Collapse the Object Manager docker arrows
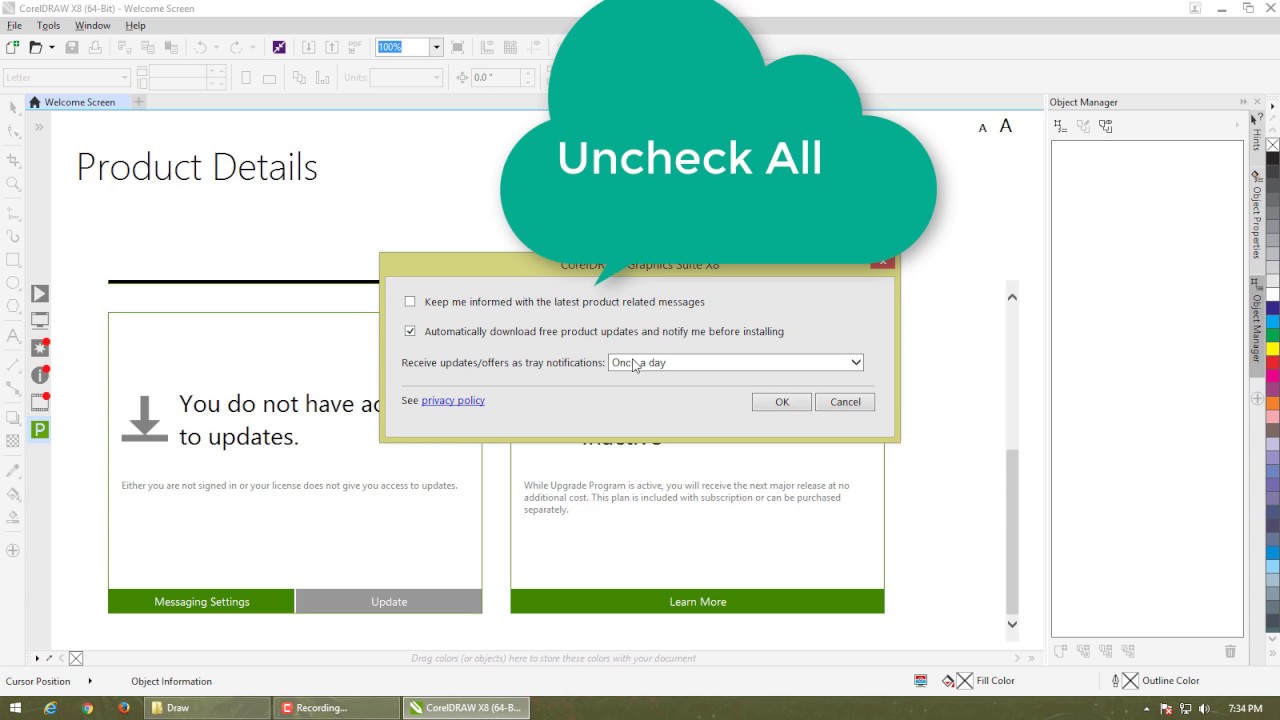 point(1243,102)
